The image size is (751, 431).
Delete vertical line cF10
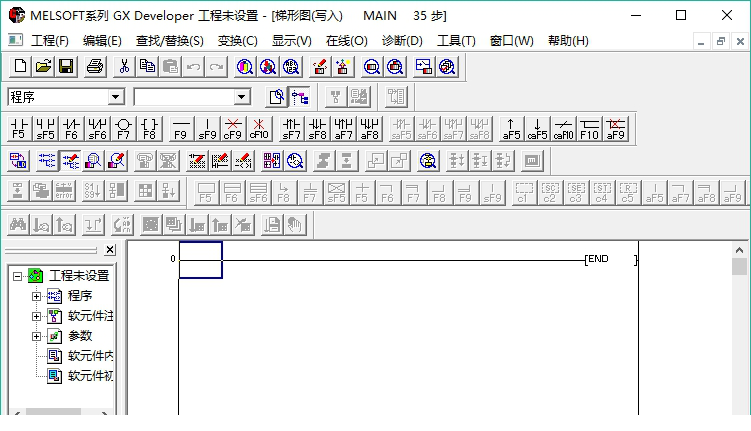(259, 129)
